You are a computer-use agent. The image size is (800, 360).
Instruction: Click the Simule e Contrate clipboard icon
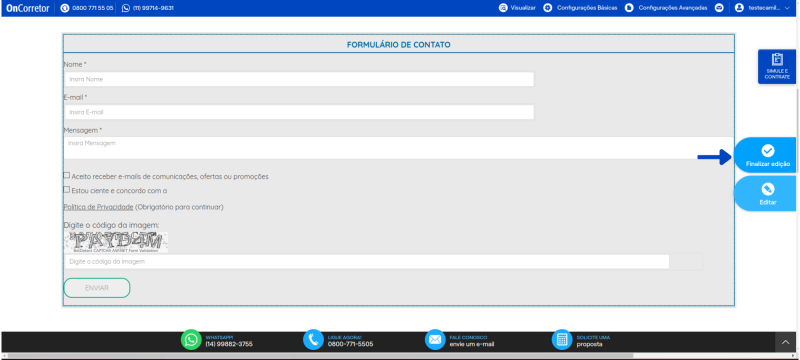point(777,60)
